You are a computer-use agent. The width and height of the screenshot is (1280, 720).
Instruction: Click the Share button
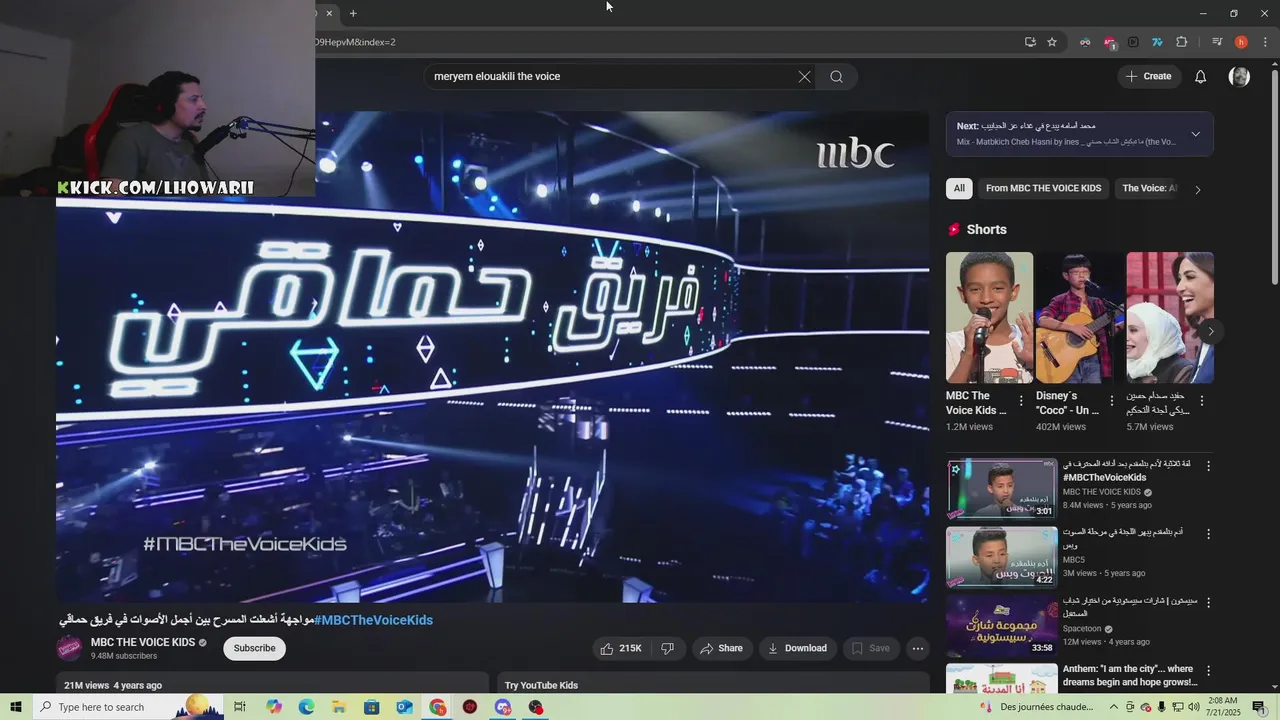coord(721,648)
